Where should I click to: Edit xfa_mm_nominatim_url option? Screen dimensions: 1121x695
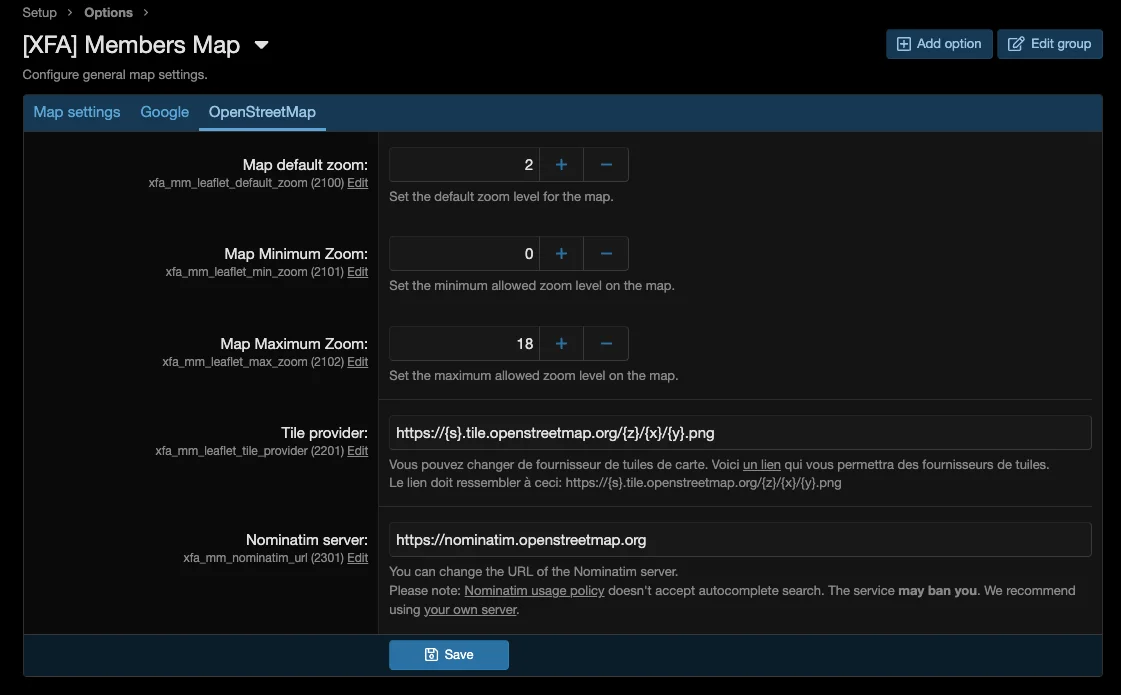coord(357,558)
